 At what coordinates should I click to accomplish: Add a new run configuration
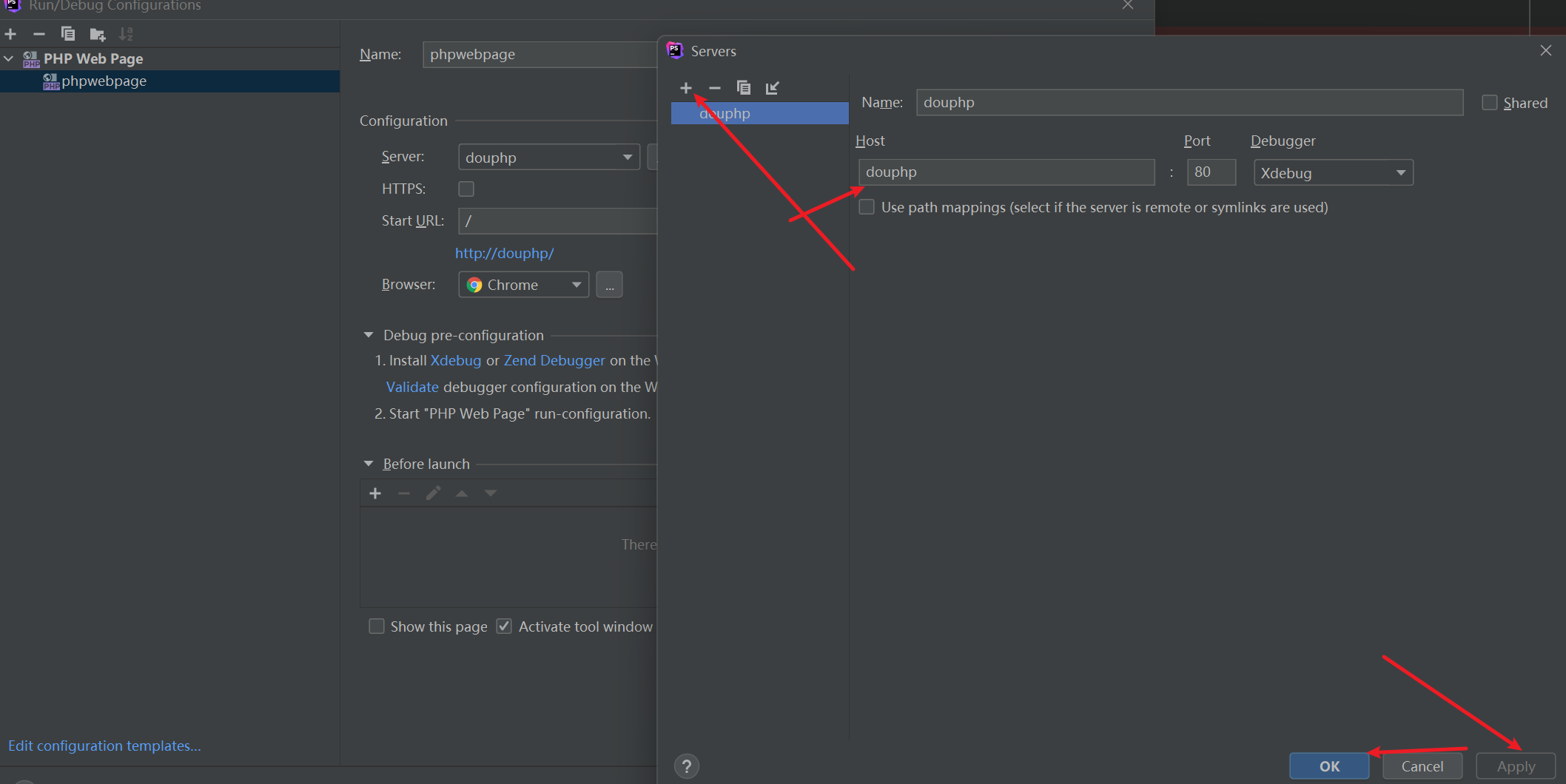(10, 34)
